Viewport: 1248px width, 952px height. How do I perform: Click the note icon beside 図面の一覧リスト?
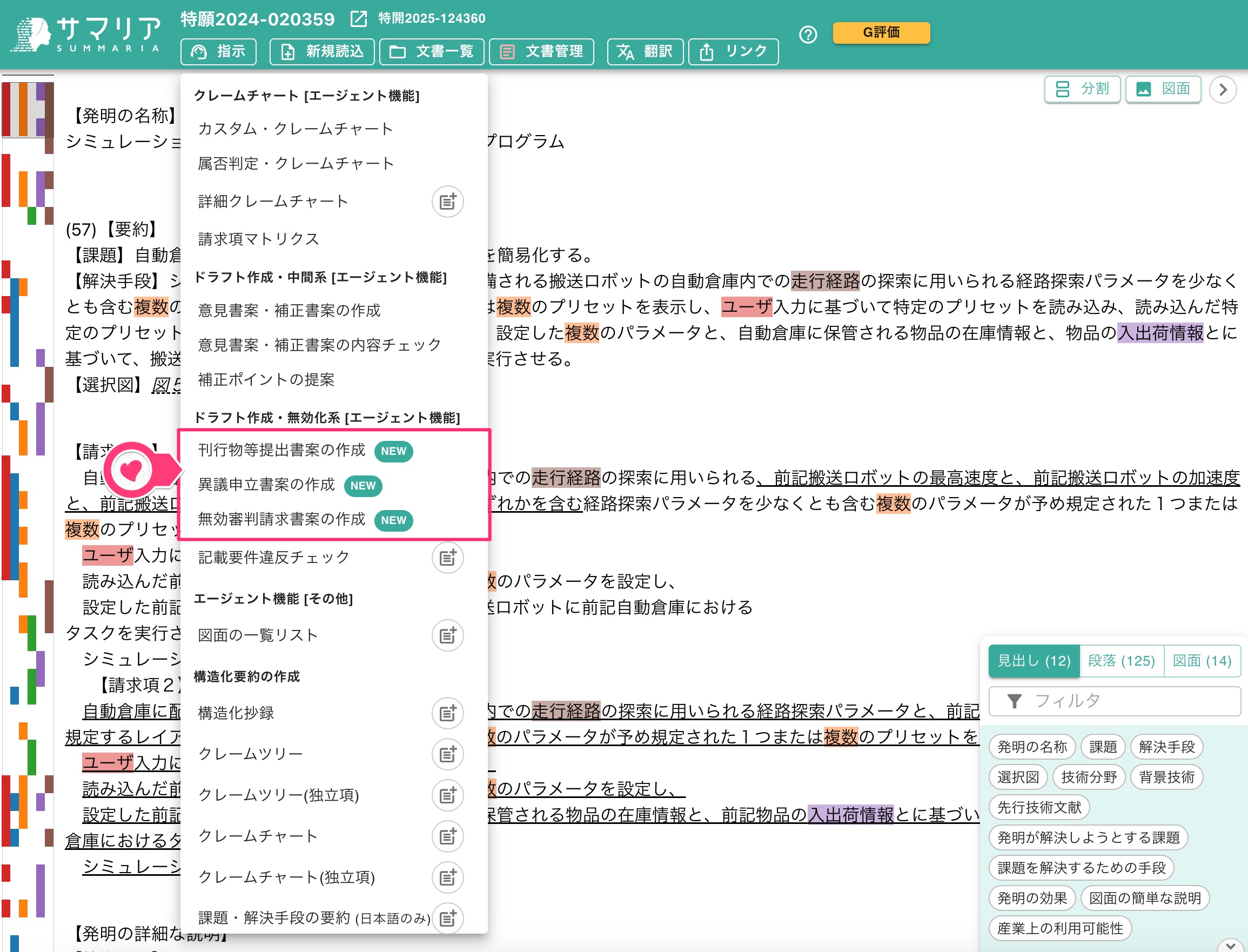[x=447, y=635]
